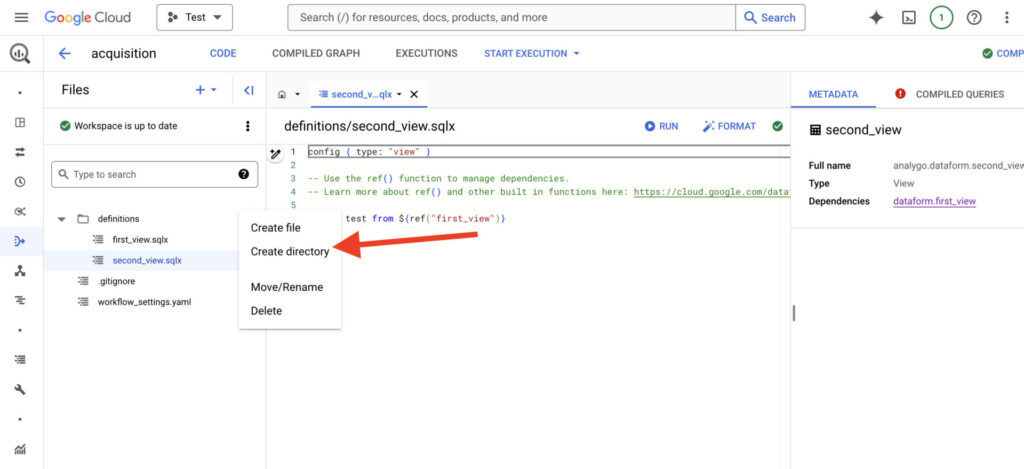Image resolution: width=1024 pixels, height=469 pixels.
Task: Click the blue Search button
Action: (x=770, y=18)
